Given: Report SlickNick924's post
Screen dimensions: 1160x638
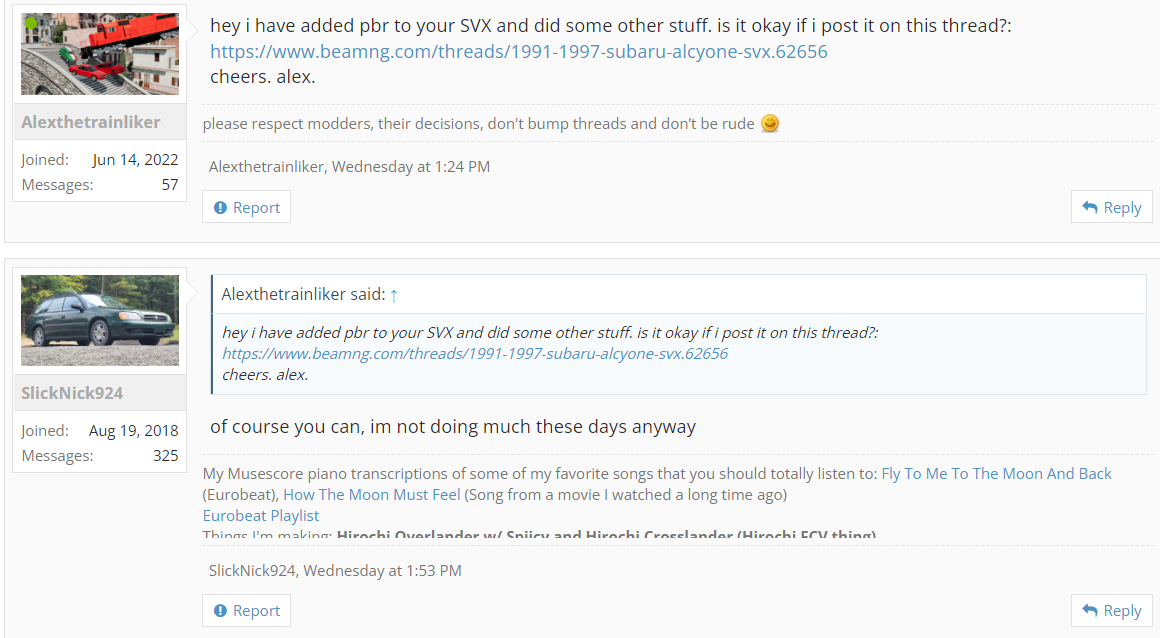Looking at the screenshot, I should click(x=246, y=610).
